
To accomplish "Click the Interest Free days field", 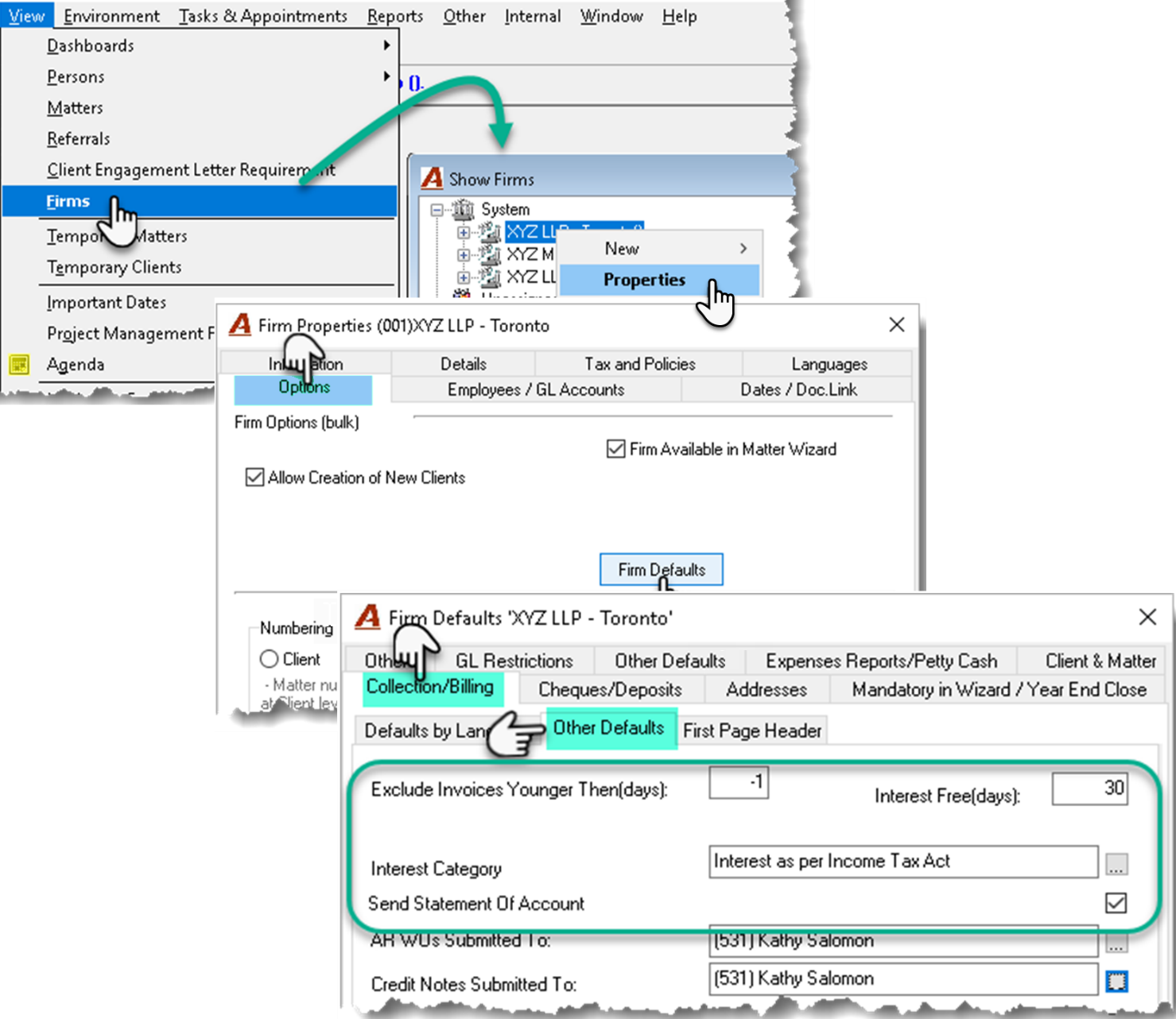I will click(x=1089, y=788).
